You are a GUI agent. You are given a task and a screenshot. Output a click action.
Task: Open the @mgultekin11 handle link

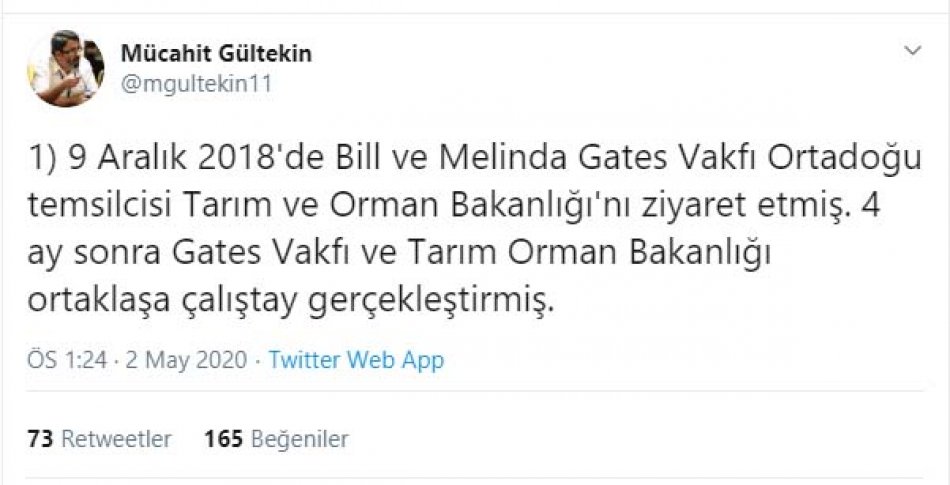click(x=195, y=84)
